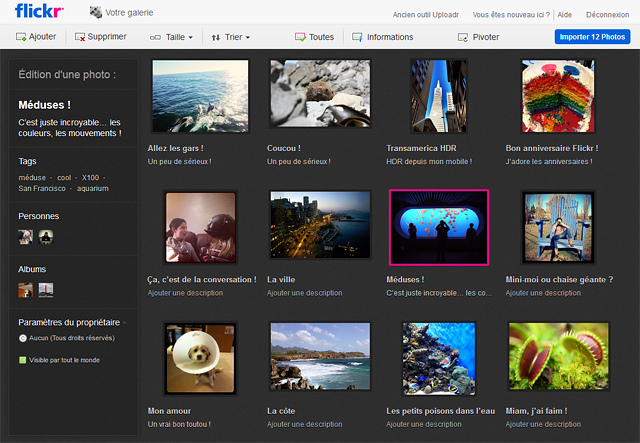
Task: Open the Trier sort dropdown
Action: point(230,37)
